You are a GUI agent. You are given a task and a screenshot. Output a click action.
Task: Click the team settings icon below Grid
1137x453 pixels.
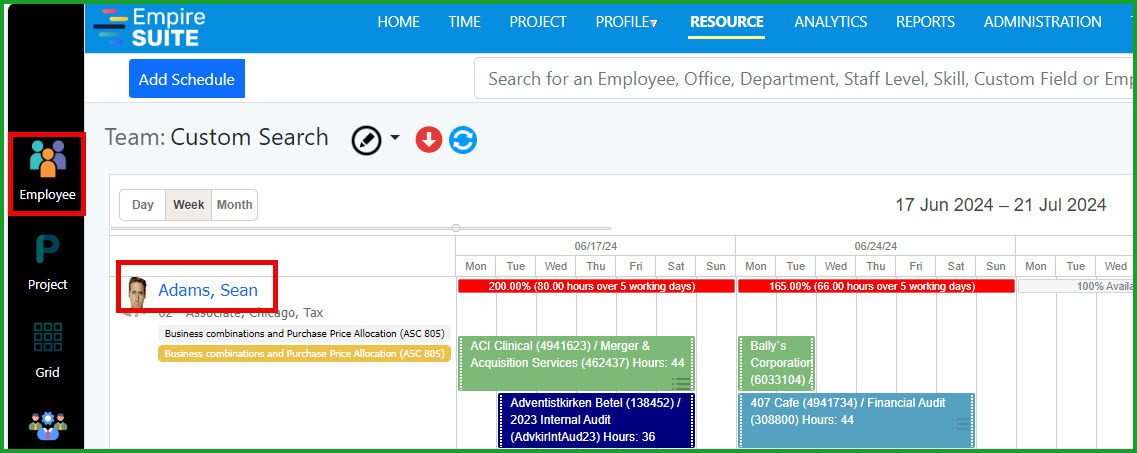(x=47, y=426)
